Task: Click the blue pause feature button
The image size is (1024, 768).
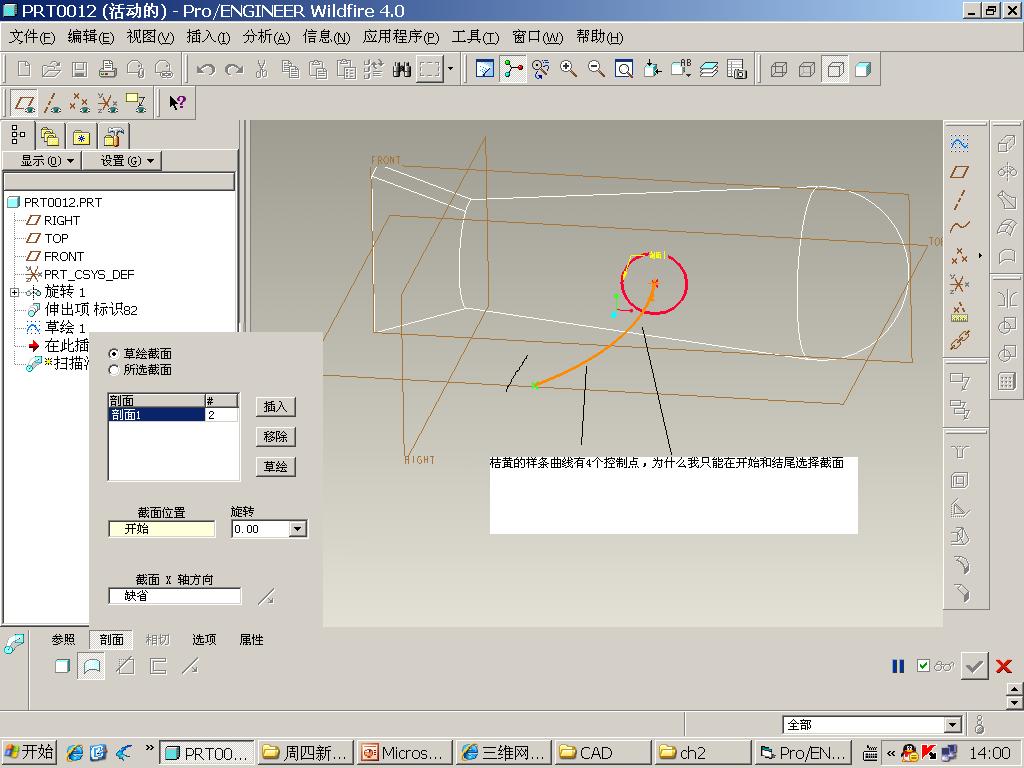Action: 898,666
